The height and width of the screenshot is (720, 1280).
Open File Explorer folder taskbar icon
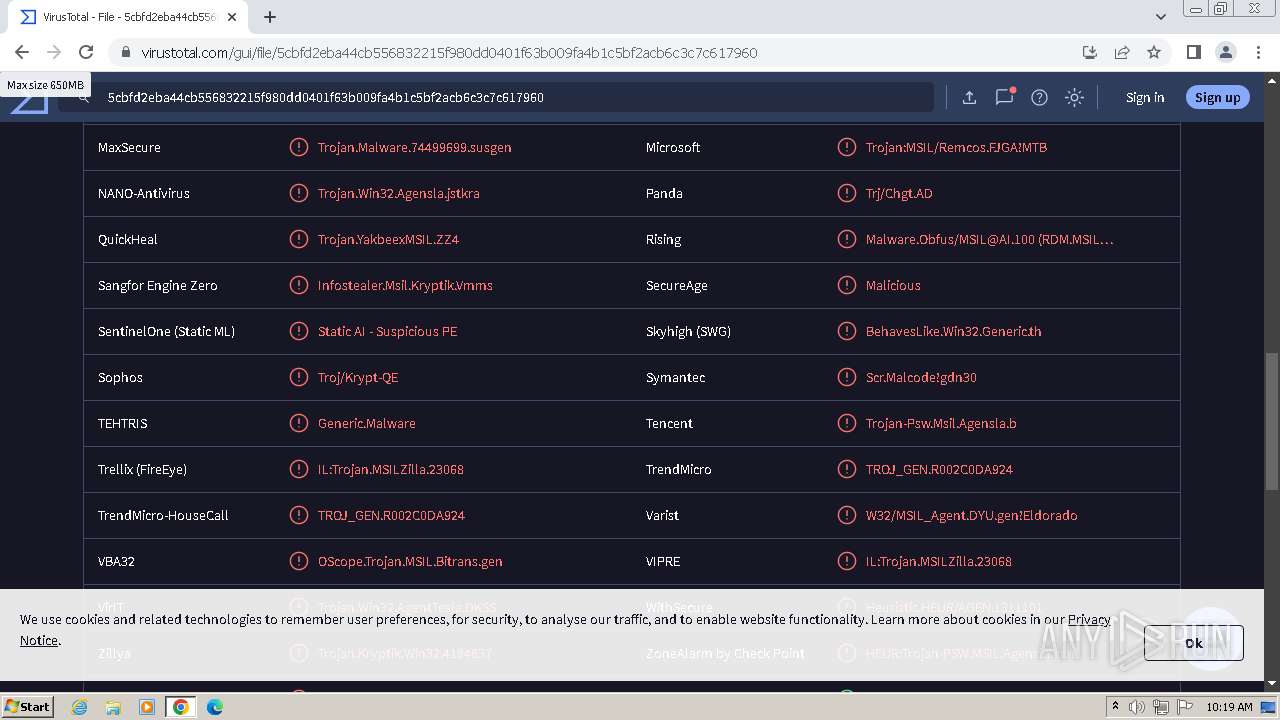[113, 707]
